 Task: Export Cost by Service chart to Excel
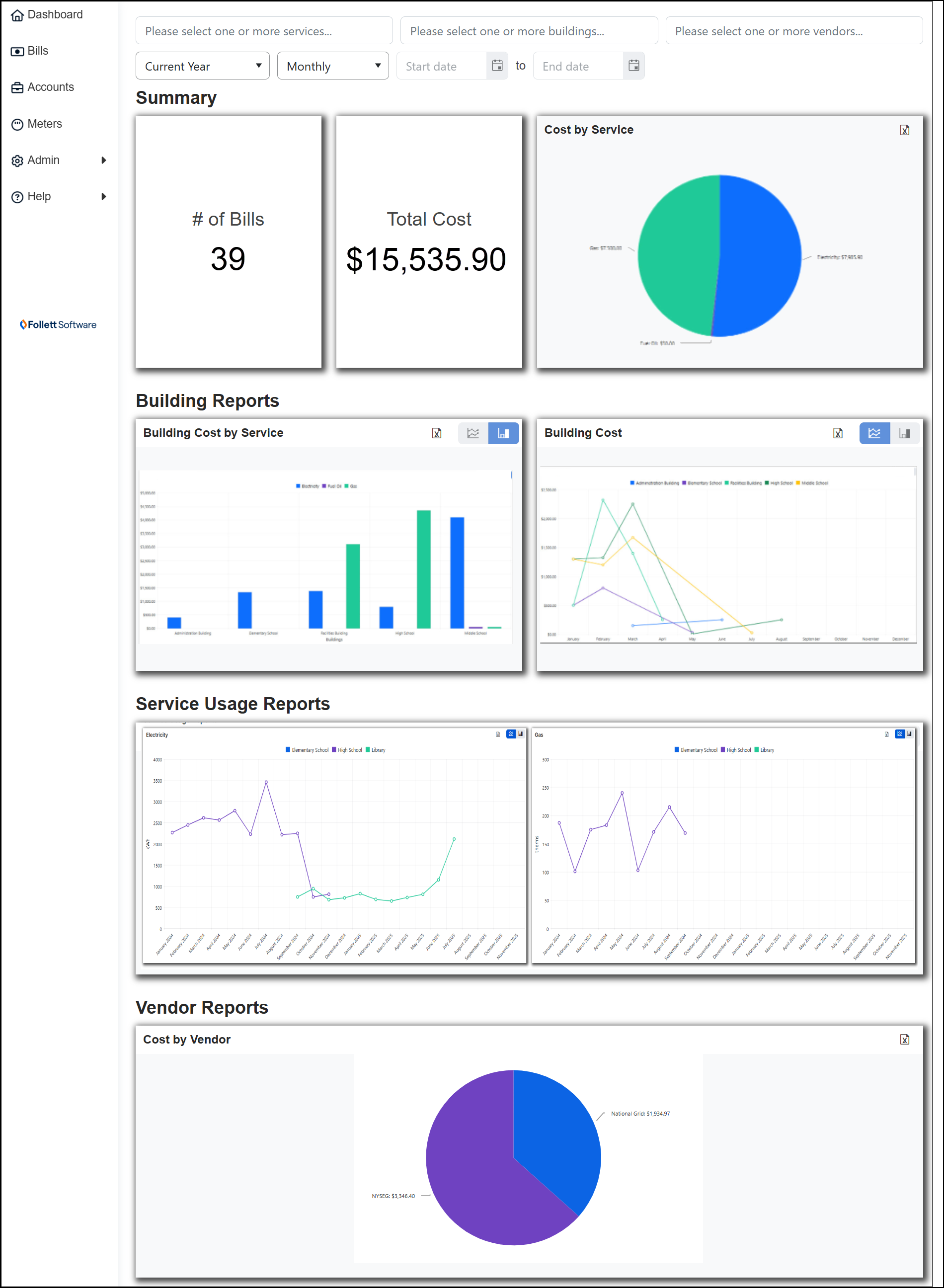coord(904,130)
